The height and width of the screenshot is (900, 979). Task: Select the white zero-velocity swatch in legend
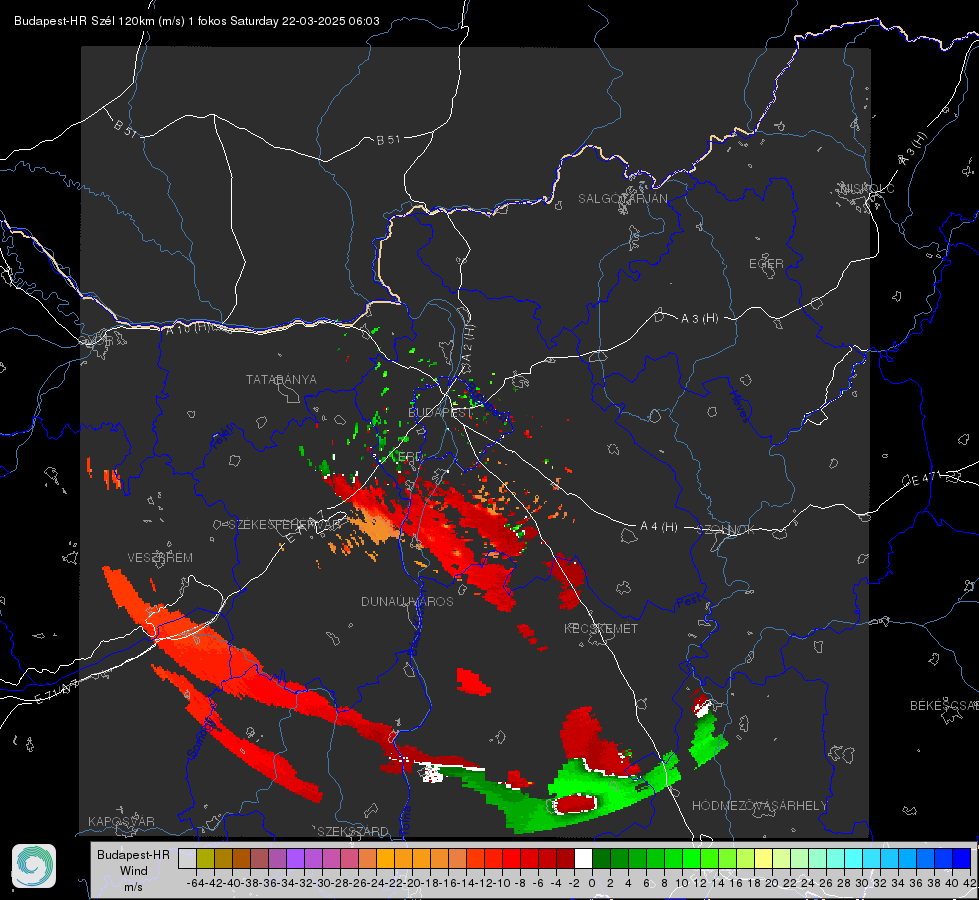[x=583, y=858]
